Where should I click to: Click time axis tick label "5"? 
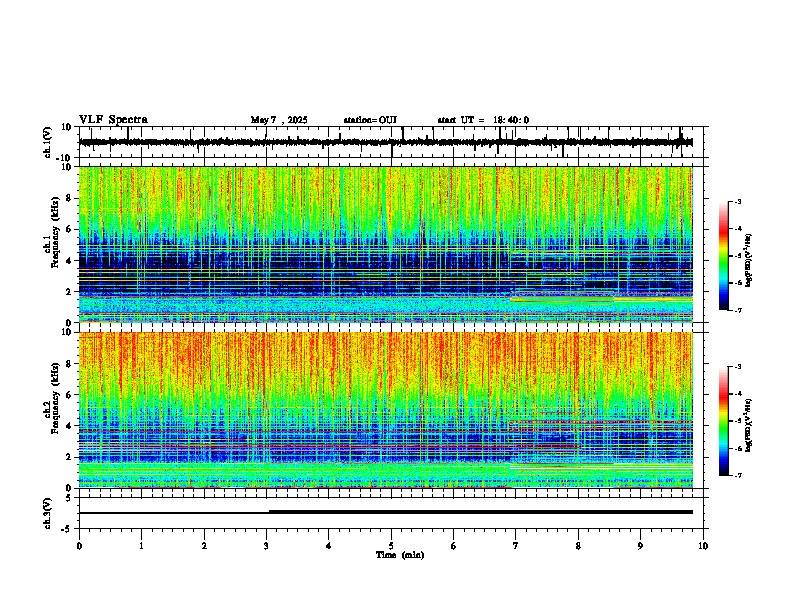click(x=391, y=546)
